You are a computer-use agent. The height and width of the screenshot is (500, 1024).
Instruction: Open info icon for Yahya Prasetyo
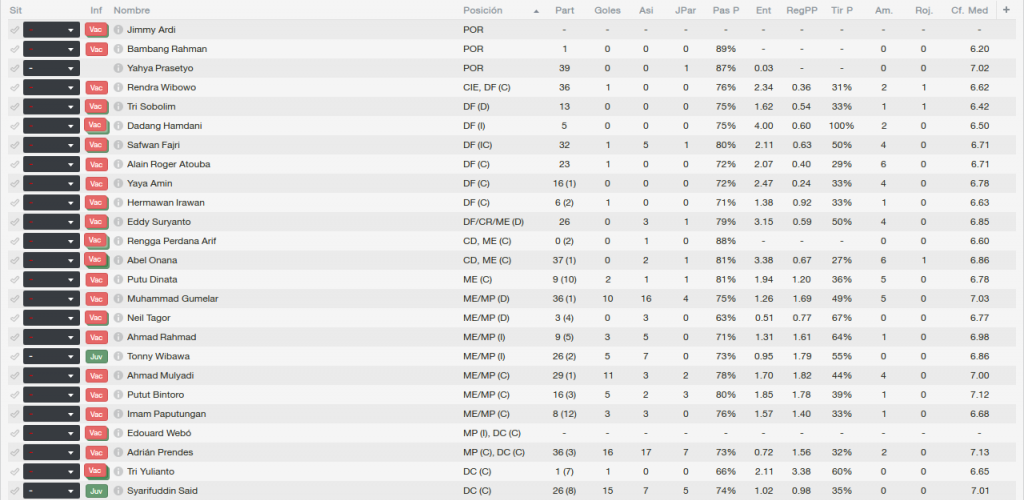tap(118, 69)
